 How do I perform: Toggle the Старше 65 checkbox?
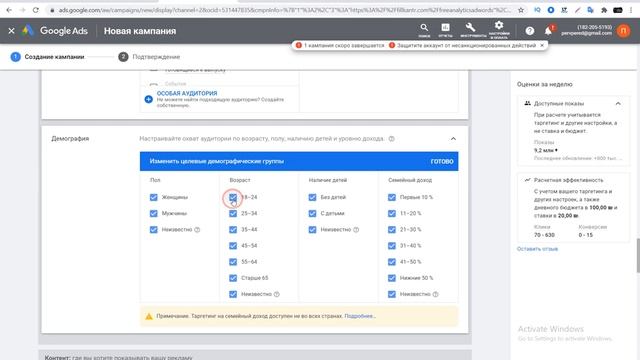tap(233, 278)
